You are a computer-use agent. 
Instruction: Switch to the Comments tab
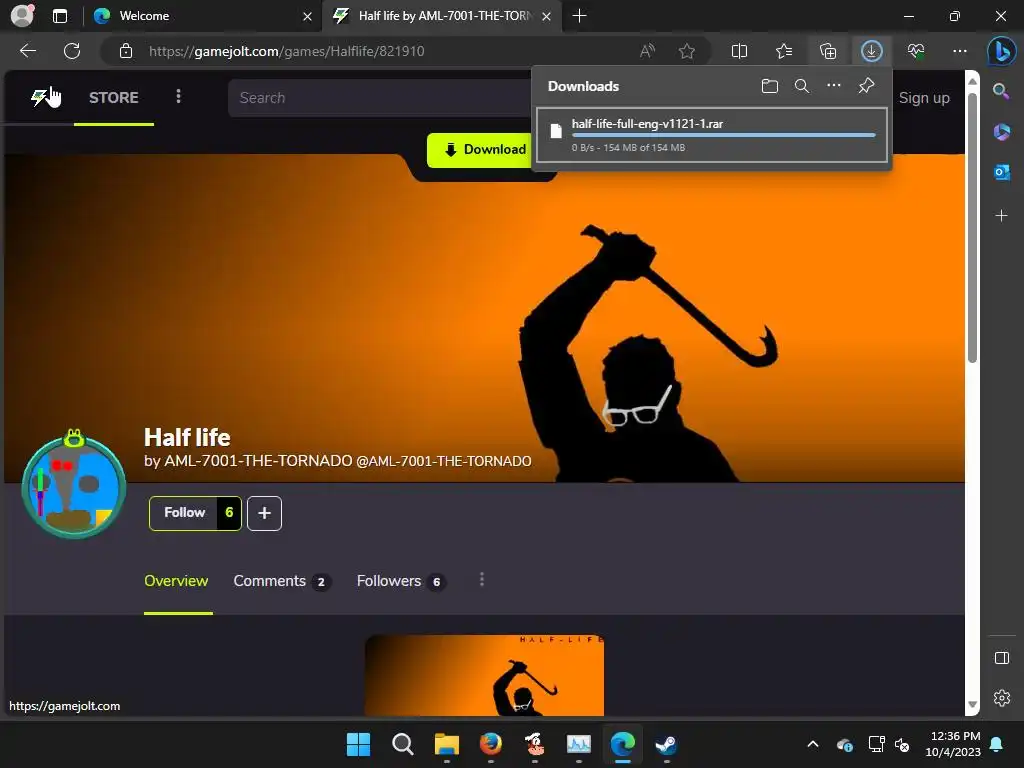[x=281, y=581]
